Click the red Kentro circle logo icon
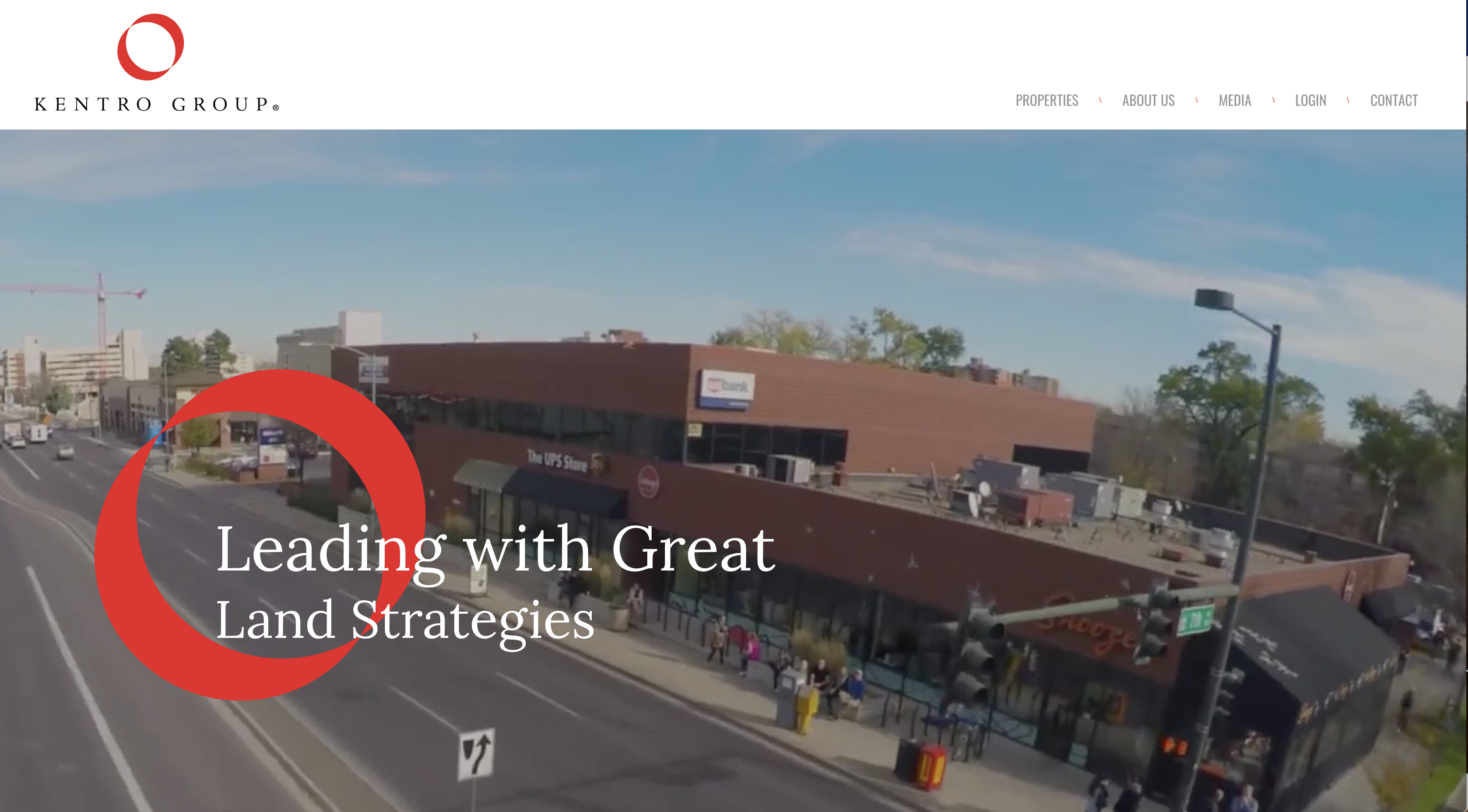 [x=151, y=47]
